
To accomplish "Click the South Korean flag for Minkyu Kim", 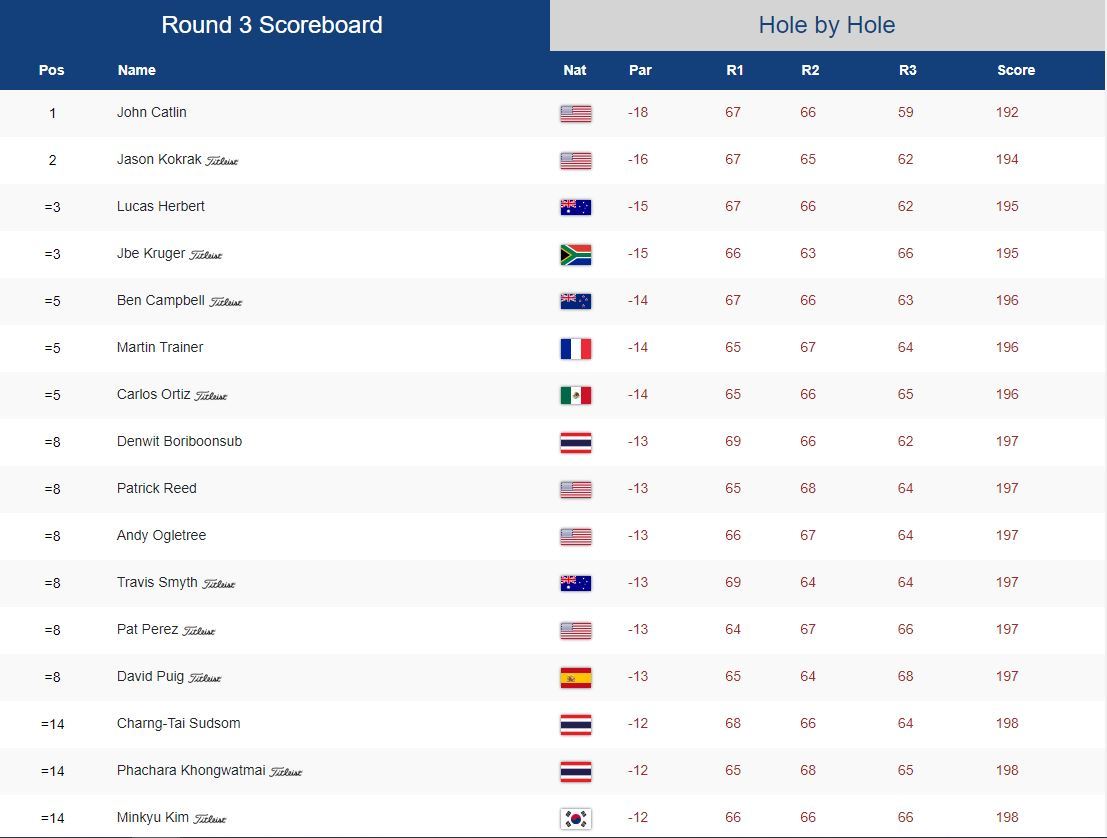I will point(576,818).
